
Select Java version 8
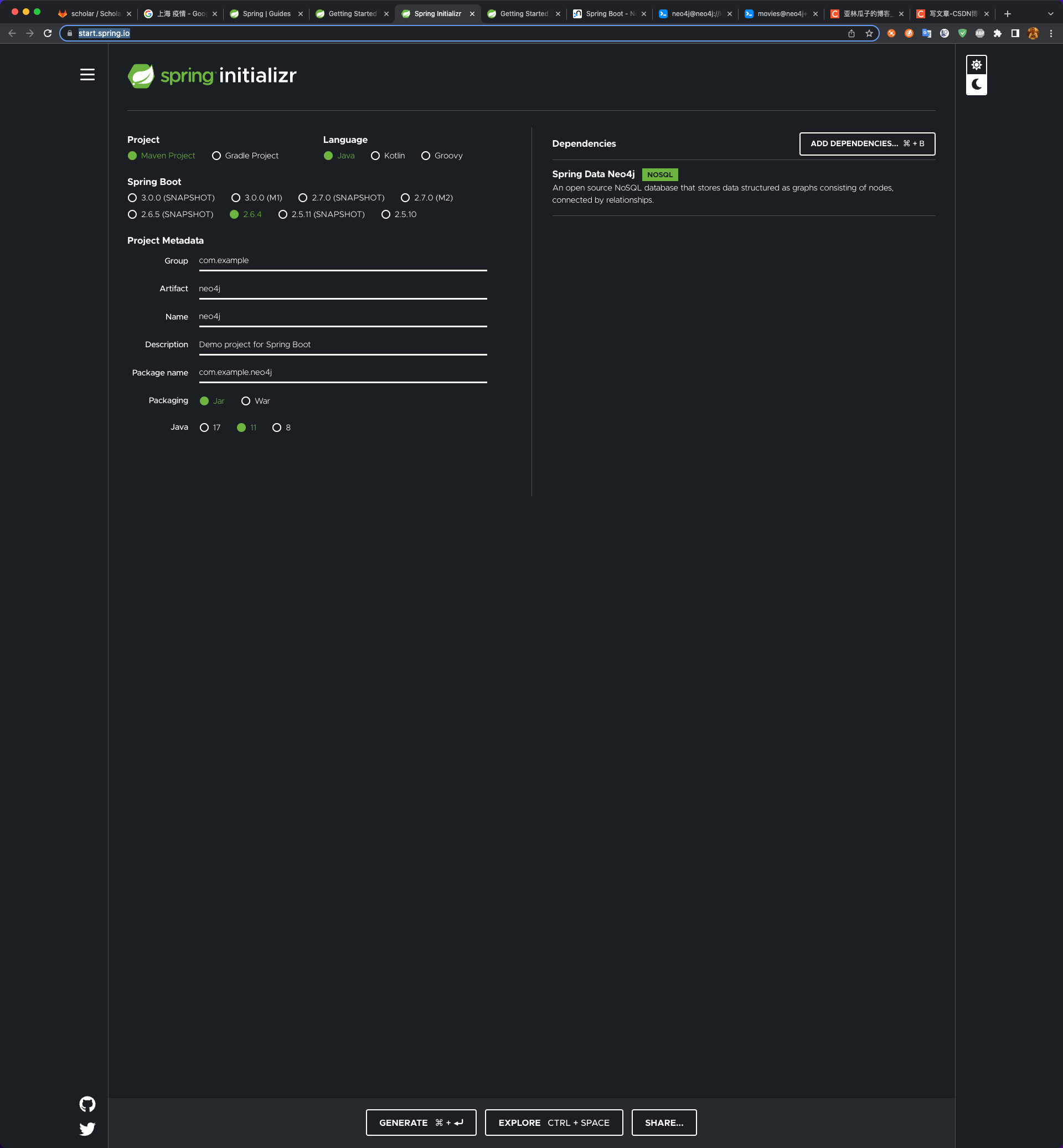(281, 428)
